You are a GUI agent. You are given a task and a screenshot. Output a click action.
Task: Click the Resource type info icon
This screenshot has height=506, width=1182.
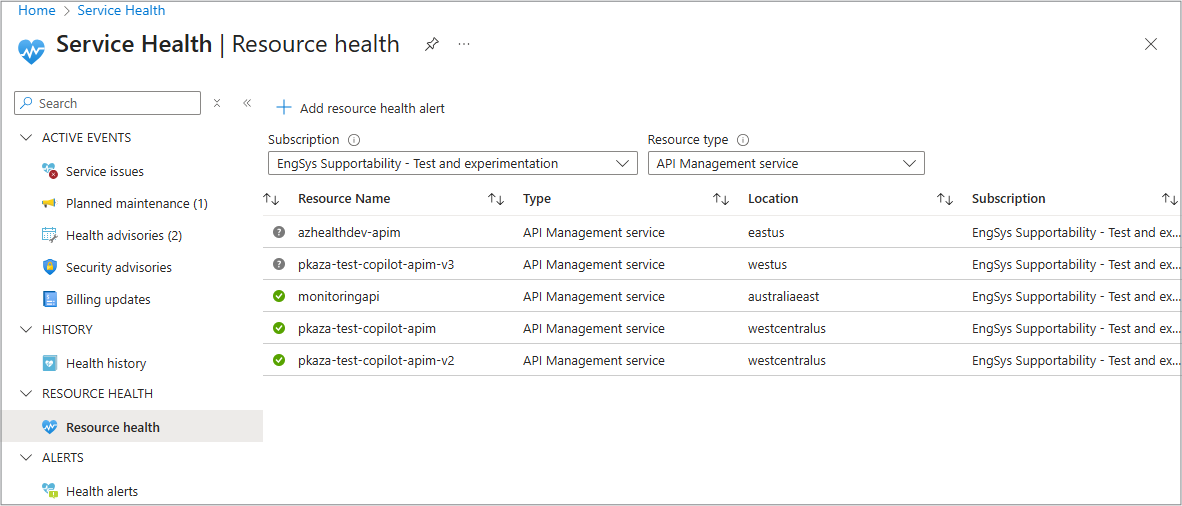click(742, 140)
